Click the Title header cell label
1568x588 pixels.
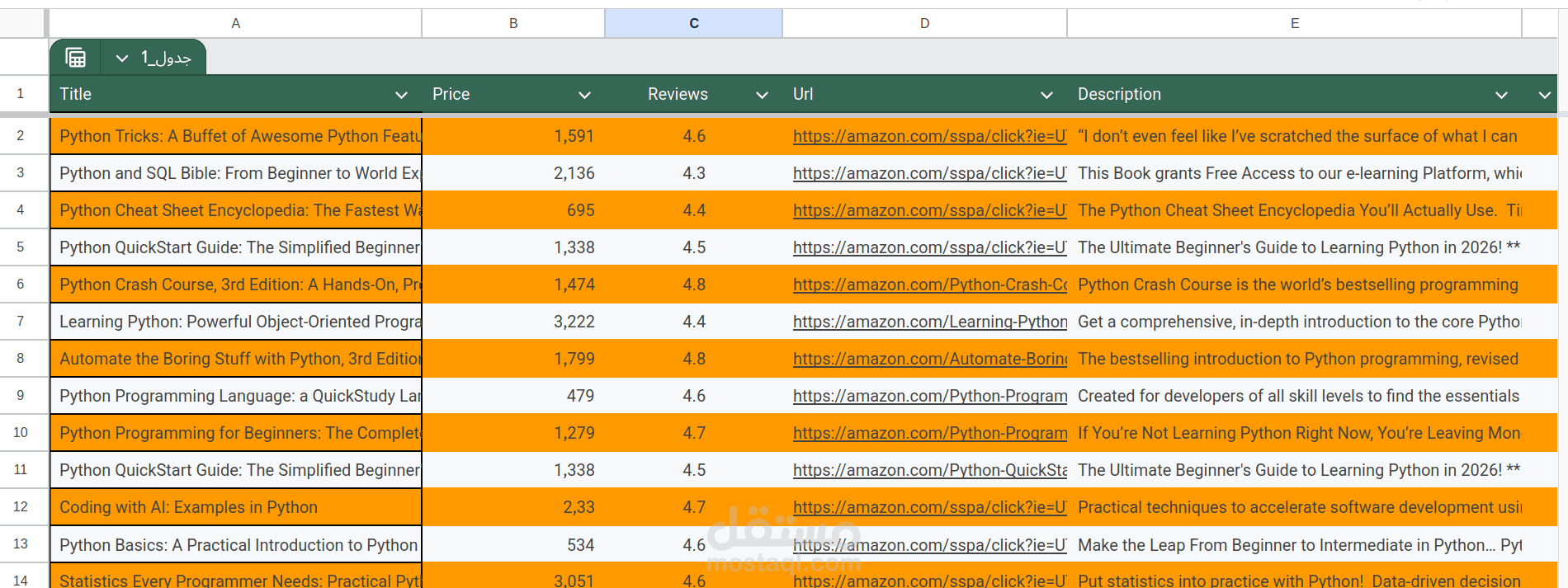pyautogui.click(x=75, y=94)
